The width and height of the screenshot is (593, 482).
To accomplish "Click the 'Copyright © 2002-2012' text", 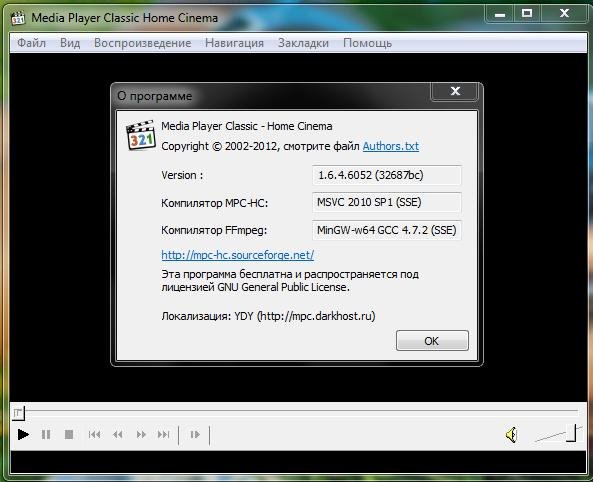I will click(x=220, y=146).
